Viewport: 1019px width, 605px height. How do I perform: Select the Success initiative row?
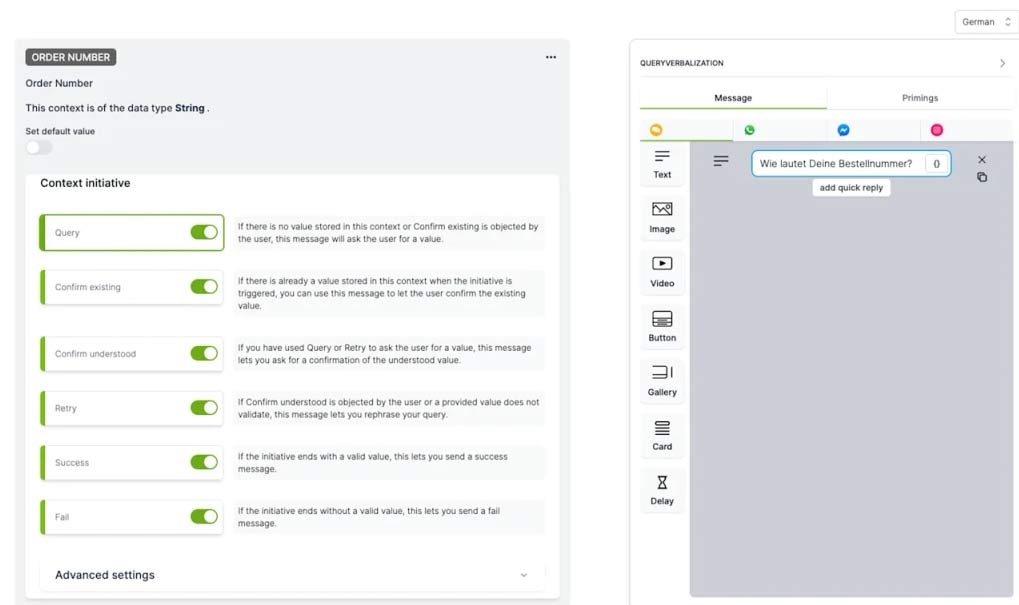[132, 462]
